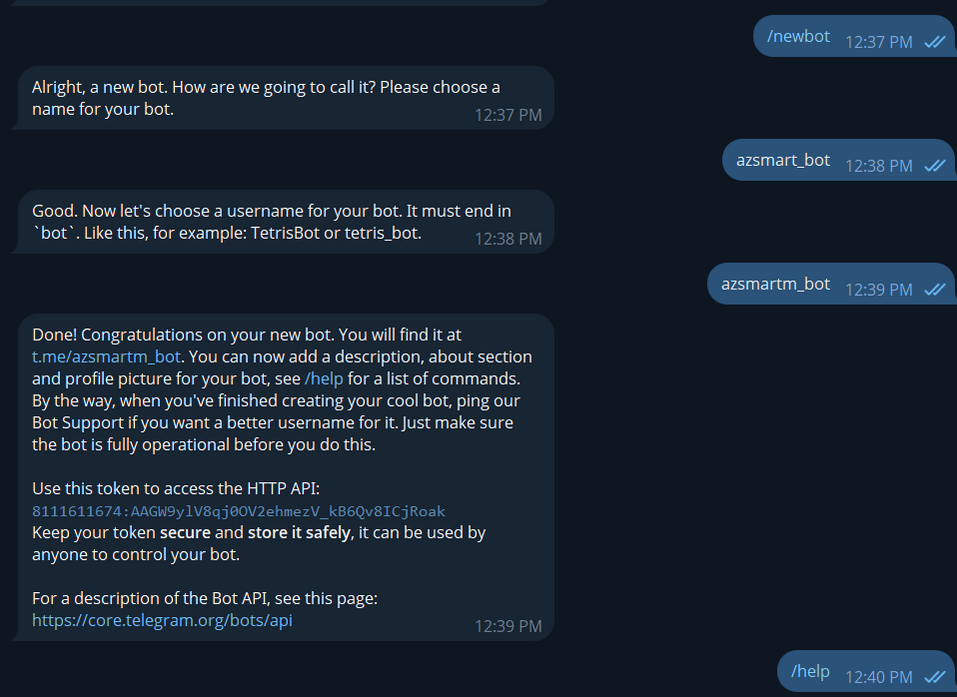Click read checkmarks on /newbot message
The height and width of the screenshot is (697, 957).
click(935, 42)
